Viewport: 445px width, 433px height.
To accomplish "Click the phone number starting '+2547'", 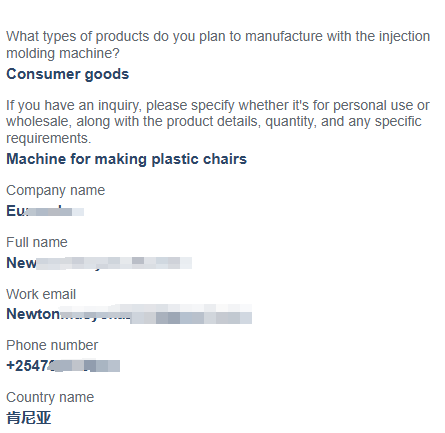I will click(63, 366).
